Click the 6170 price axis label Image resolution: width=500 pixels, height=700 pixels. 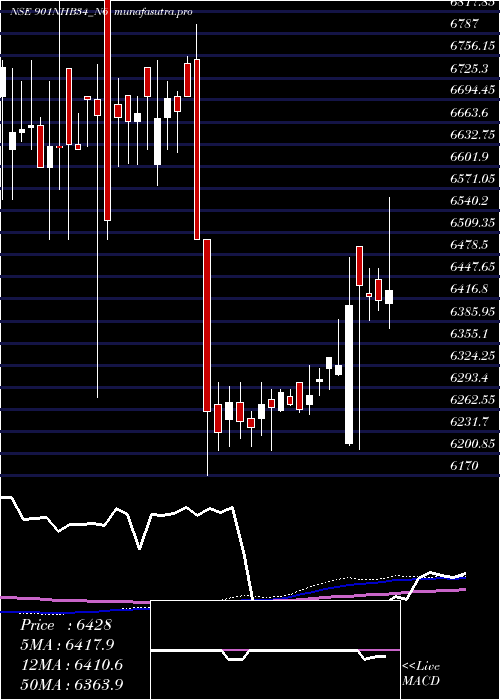click(x=464, y=466)
